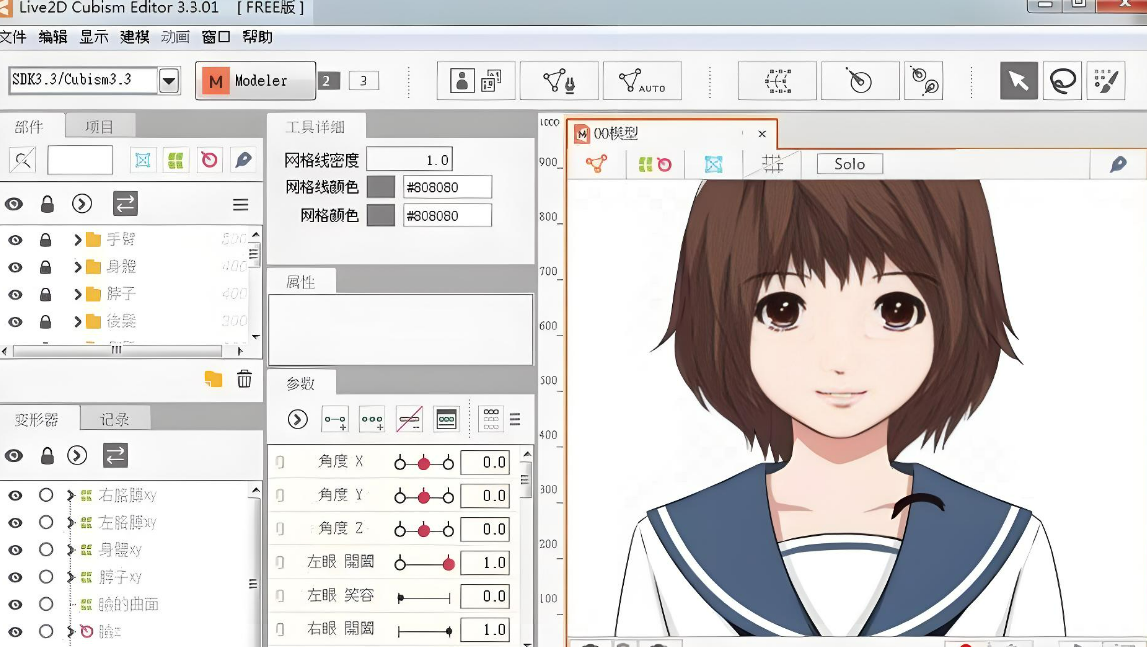Screen dimensions: 1147x647
Task: Toggle visibility of the 身體 part
Action: click(15, 267)
